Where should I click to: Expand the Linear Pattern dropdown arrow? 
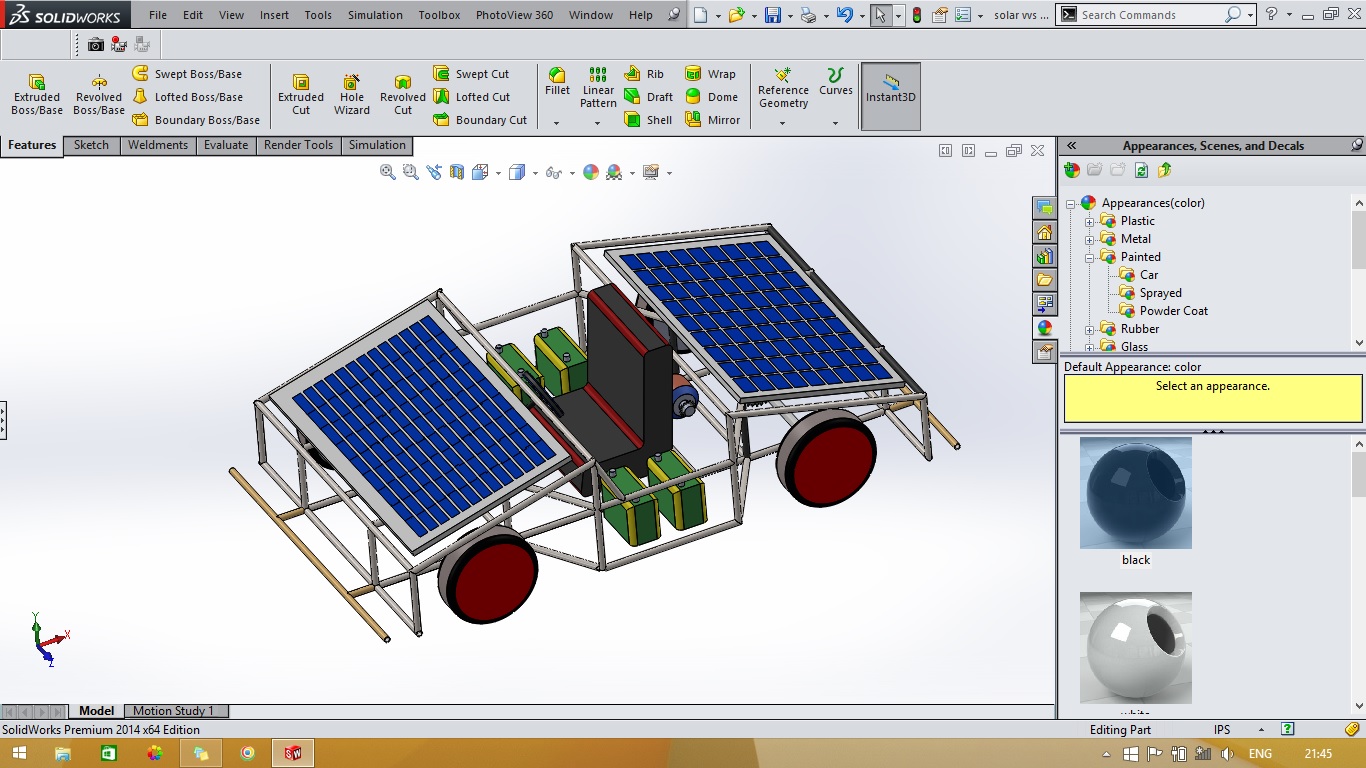click(597, 123)
